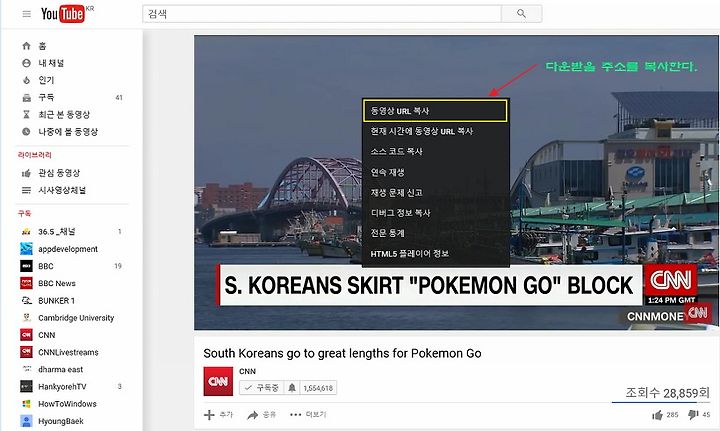This screenshot has height=431, width=720.
Task: Open the 시사영상채널 playlist
Action: (62, 190)
